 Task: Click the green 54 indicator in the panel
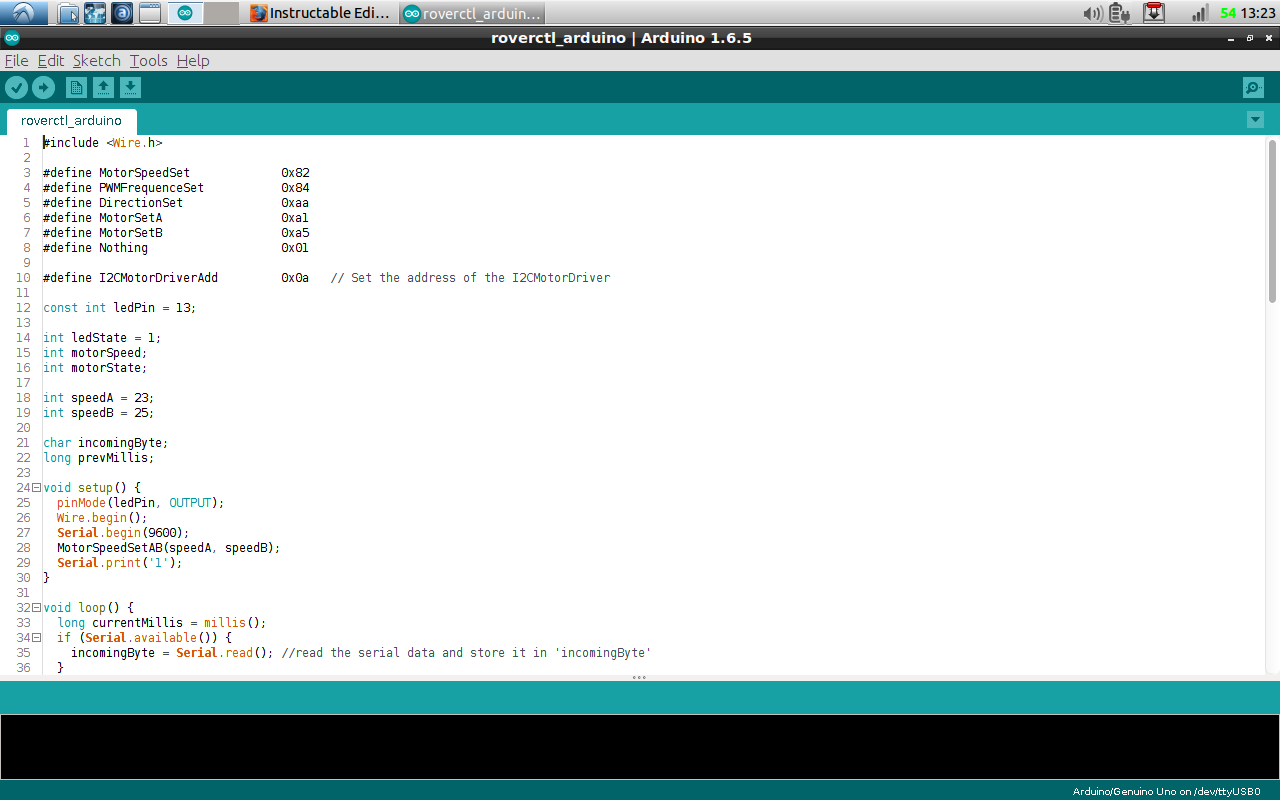[x=1228, y=13]
